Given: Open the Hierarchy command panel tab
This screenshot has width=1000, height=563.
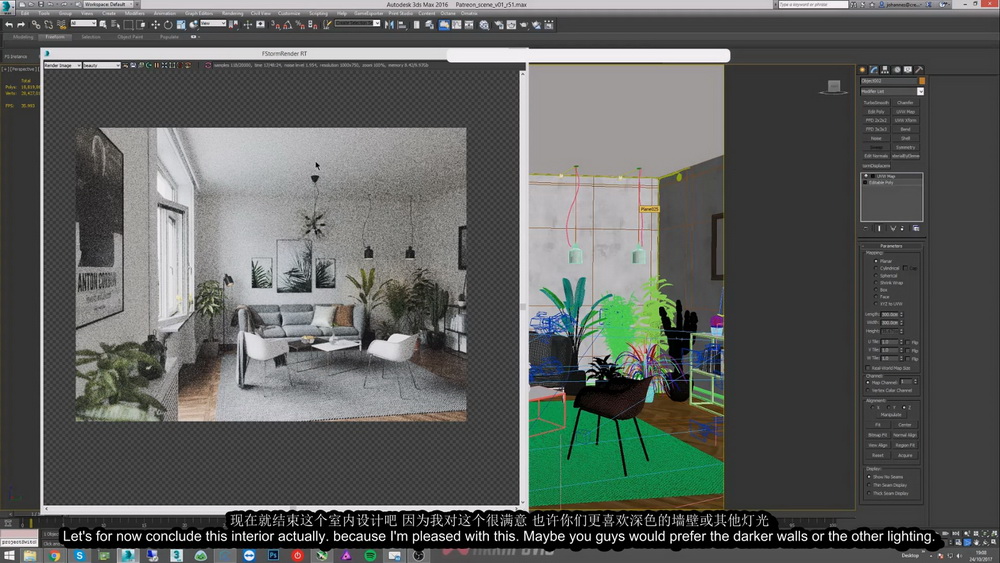Looking at the screenshot, I should coord(885,69).
